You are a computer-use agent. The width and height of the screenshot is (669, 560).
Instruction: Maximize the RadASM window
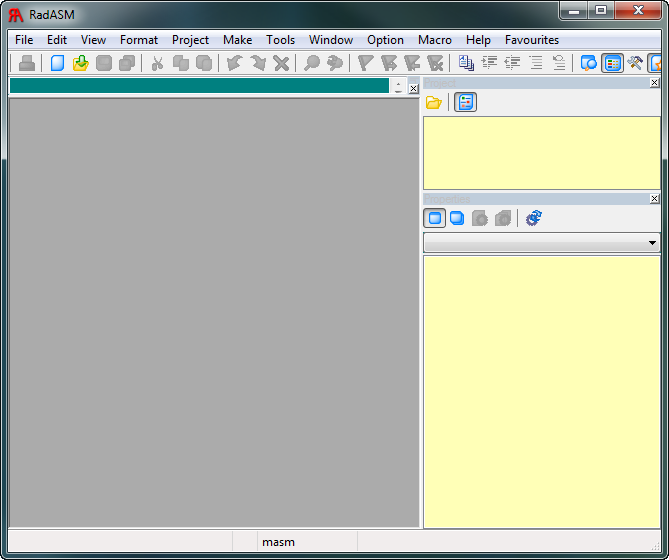(601, 10)
